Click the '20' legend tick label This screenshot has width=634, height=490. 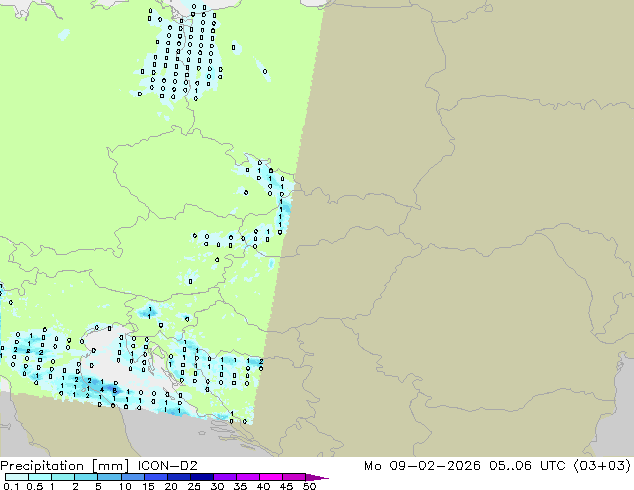pos(171,486)
